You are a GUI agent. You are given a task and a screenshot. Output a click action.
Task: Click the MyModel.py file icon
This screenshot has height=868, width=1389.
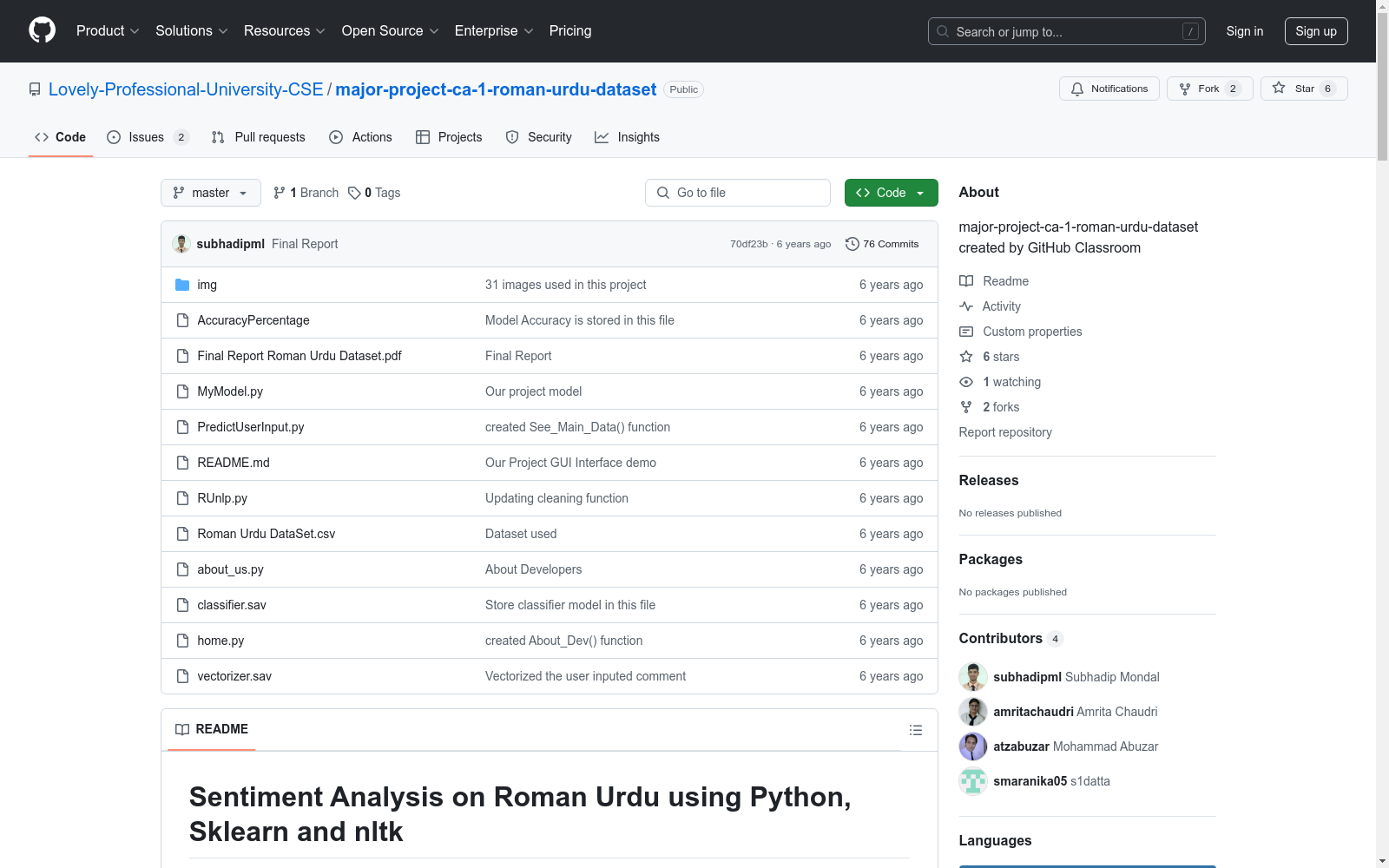pyautogui.click(x=182, y=391)
